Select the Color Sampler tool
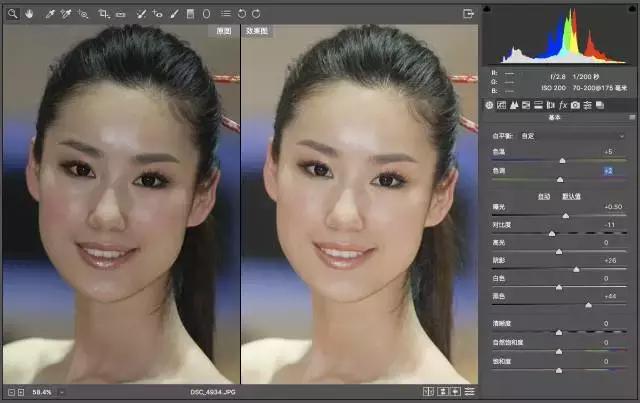Screen dimensions: 640x403 pyautogui.click(x=66, y=14)
